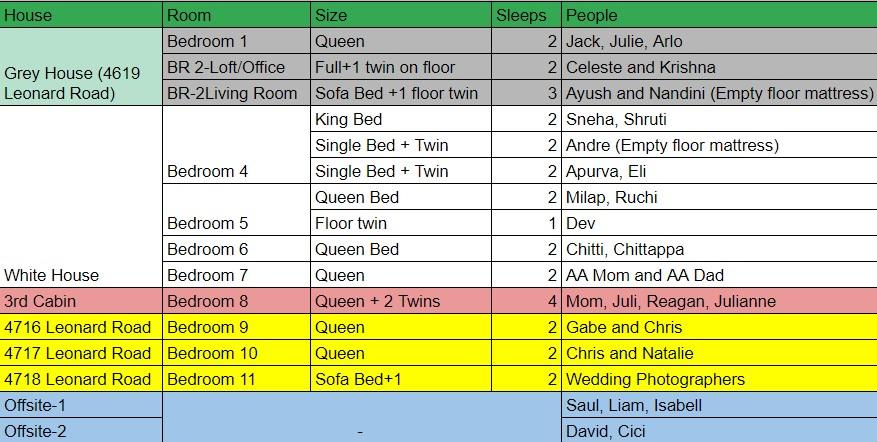Viewport: 877px width, 442px height.
Task: Click the Milap, Ruchi cell
Action: click(x=719, y=197)
